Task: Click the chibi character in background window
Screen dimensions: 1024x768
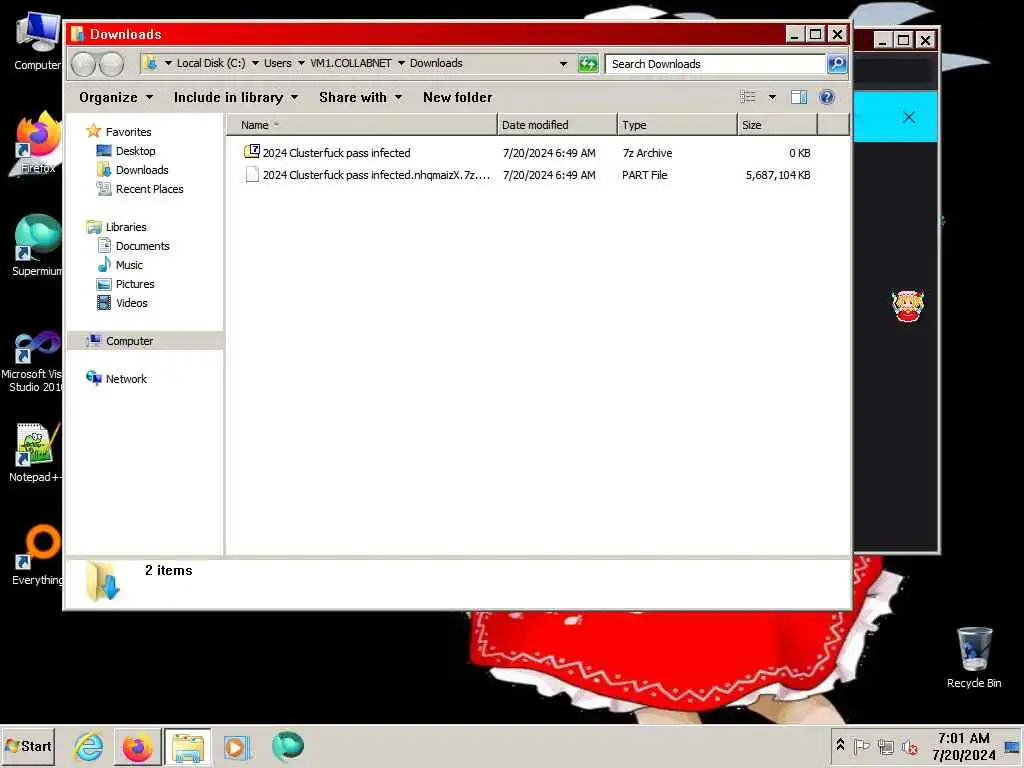Action: tap(908, 306)
